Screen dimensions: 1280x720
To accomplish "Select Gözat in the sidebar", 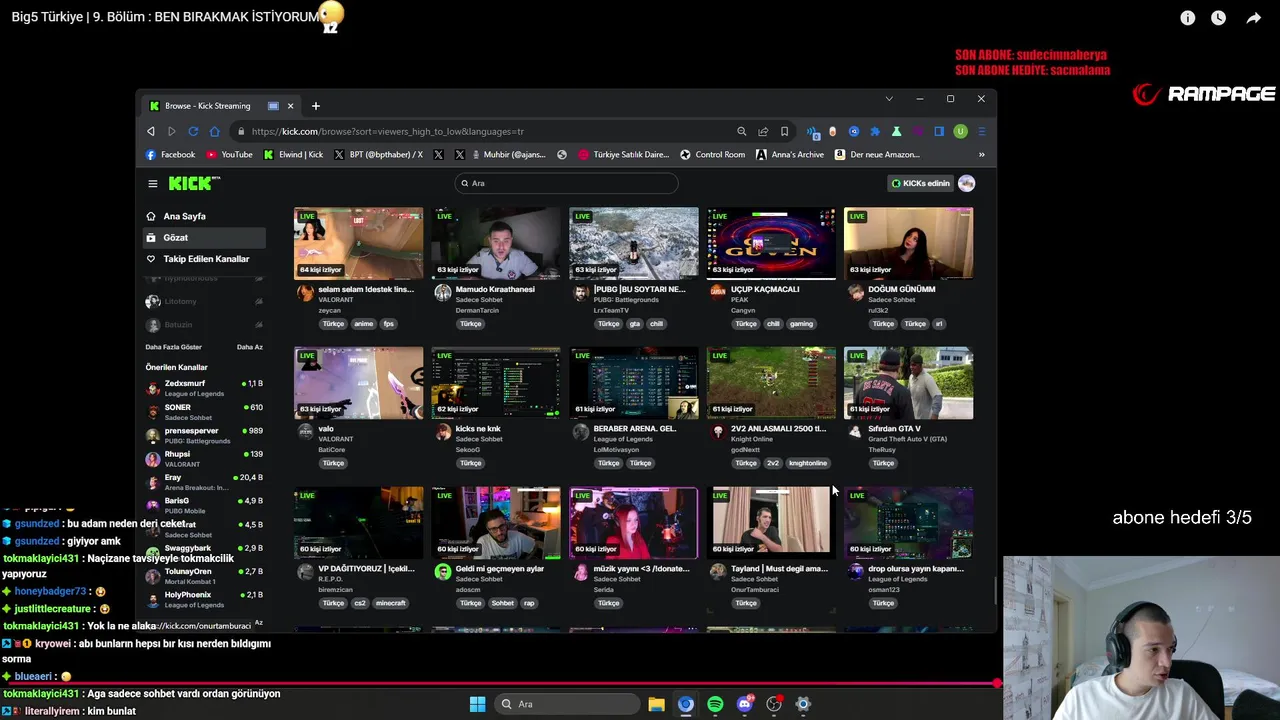I will point(204,238).
